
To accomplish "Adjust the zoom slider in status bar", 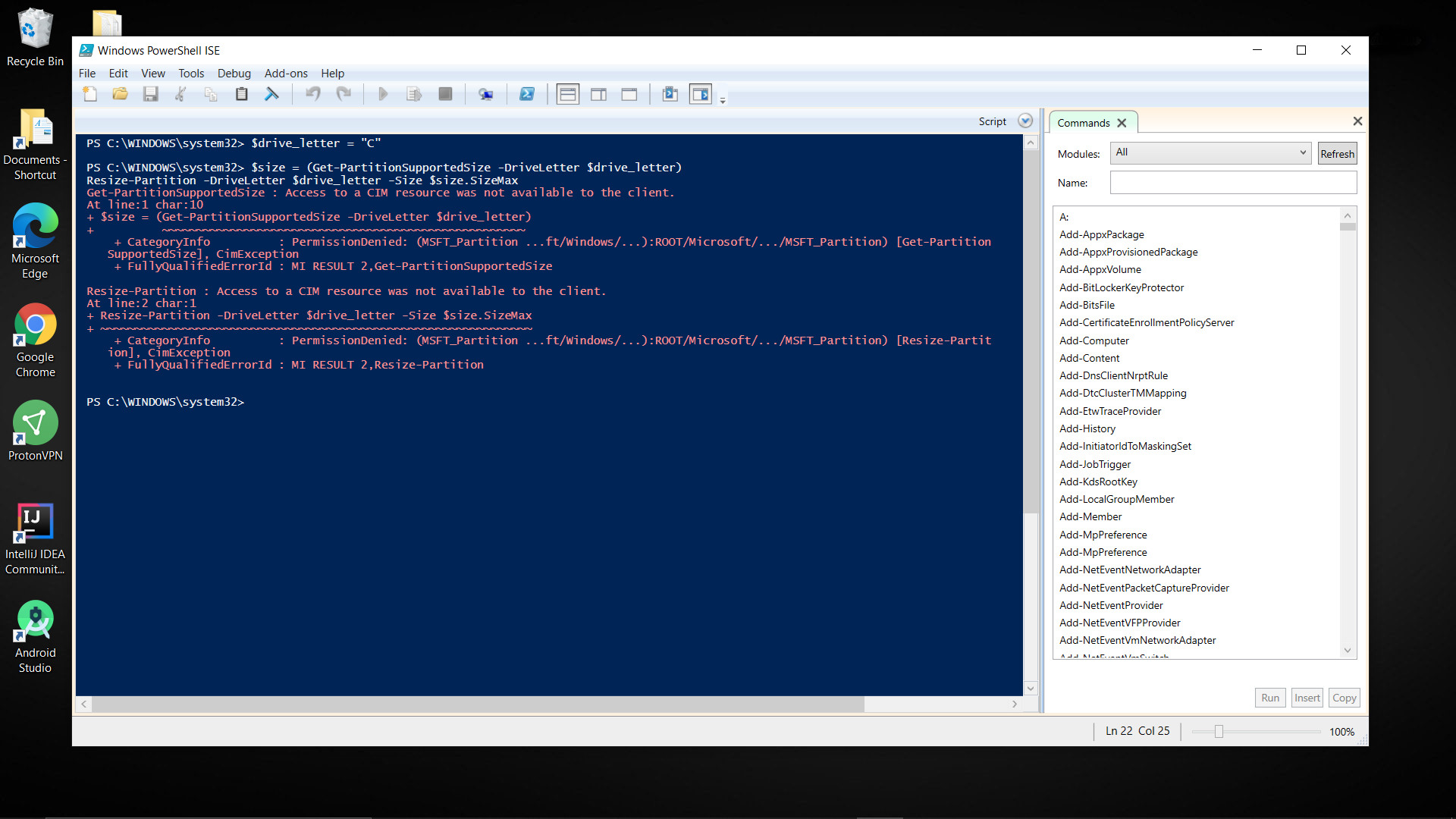I will (x=1219, y=732).
